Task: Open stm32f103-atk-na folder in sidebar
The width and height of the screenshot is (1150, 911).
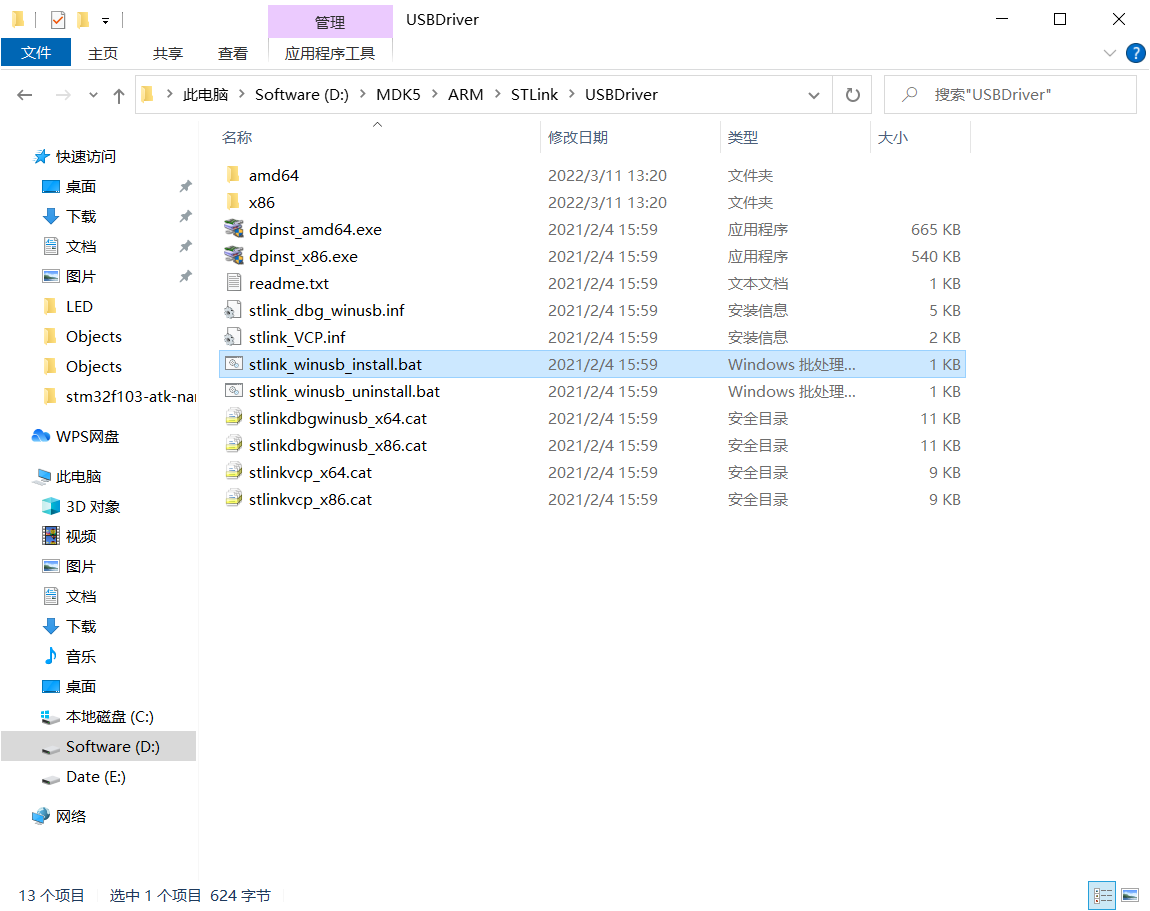Action: [x=119, y=397]
